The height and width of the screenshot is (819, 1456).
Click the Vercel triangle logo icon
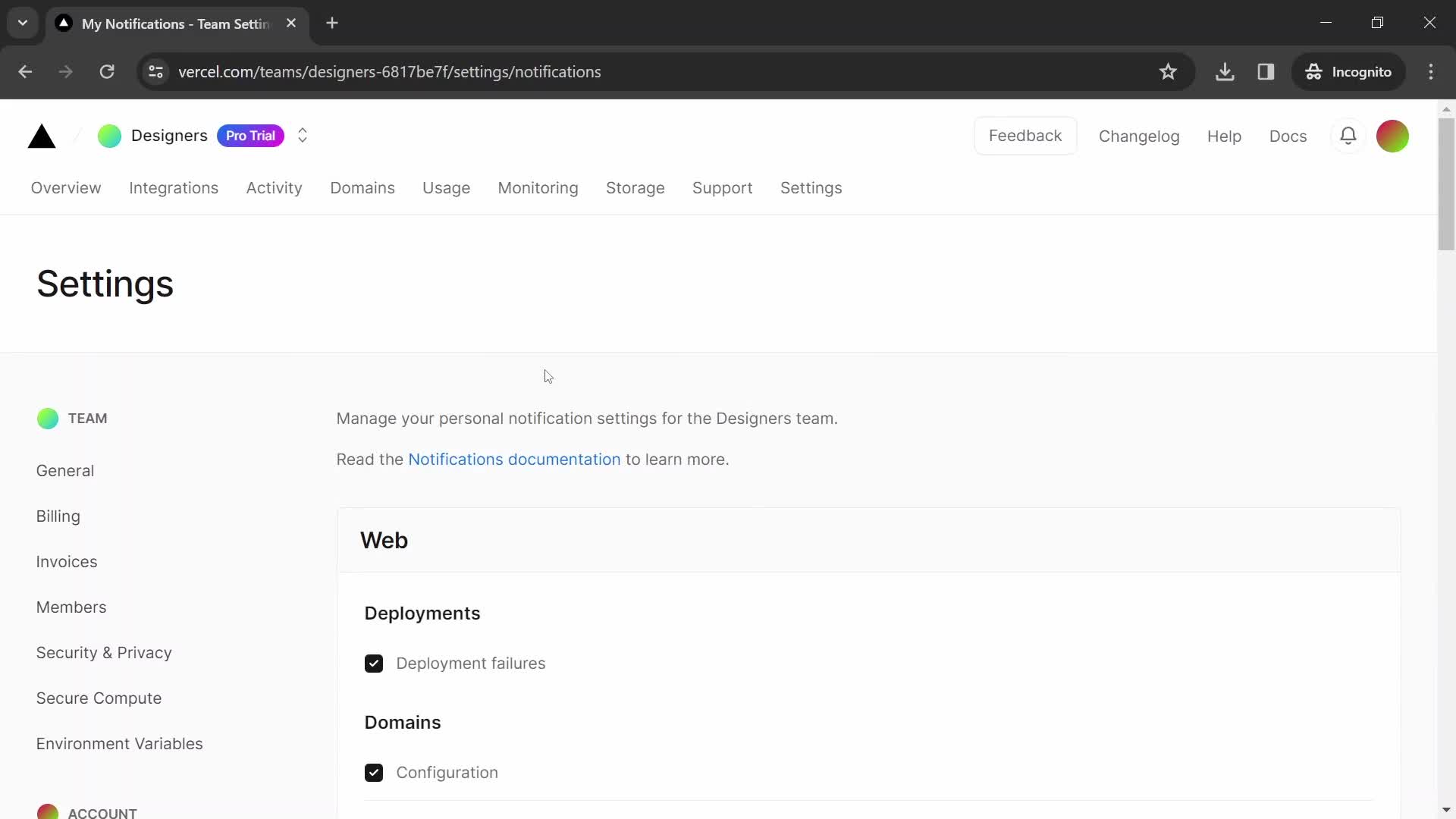click(x=41, y=135)
